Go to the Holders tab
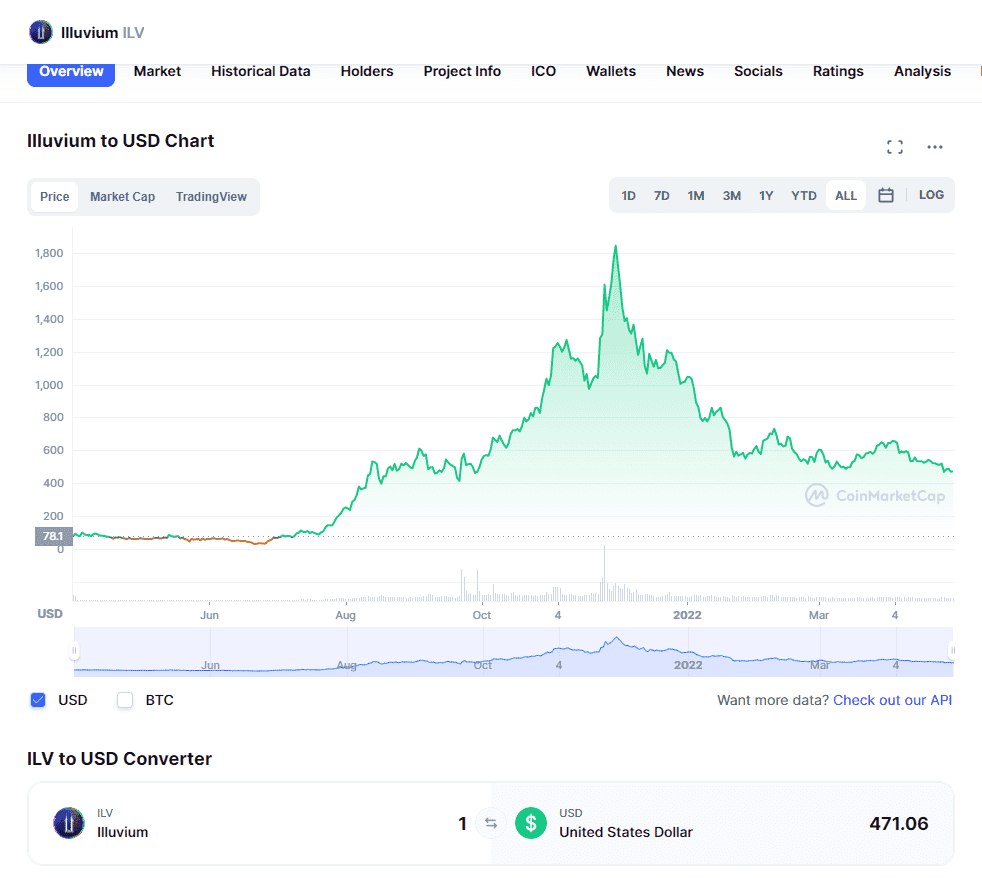Viewport: 982px width, 878px height. 367,71
